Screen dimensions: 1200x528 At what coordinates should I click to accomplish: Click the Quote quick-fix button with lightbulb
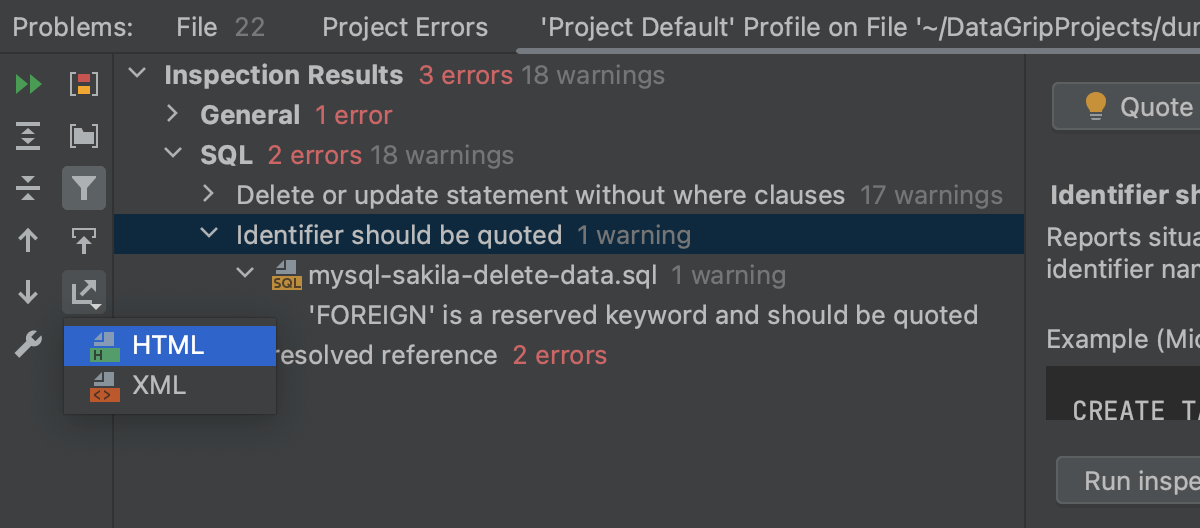click(1127, 106)
